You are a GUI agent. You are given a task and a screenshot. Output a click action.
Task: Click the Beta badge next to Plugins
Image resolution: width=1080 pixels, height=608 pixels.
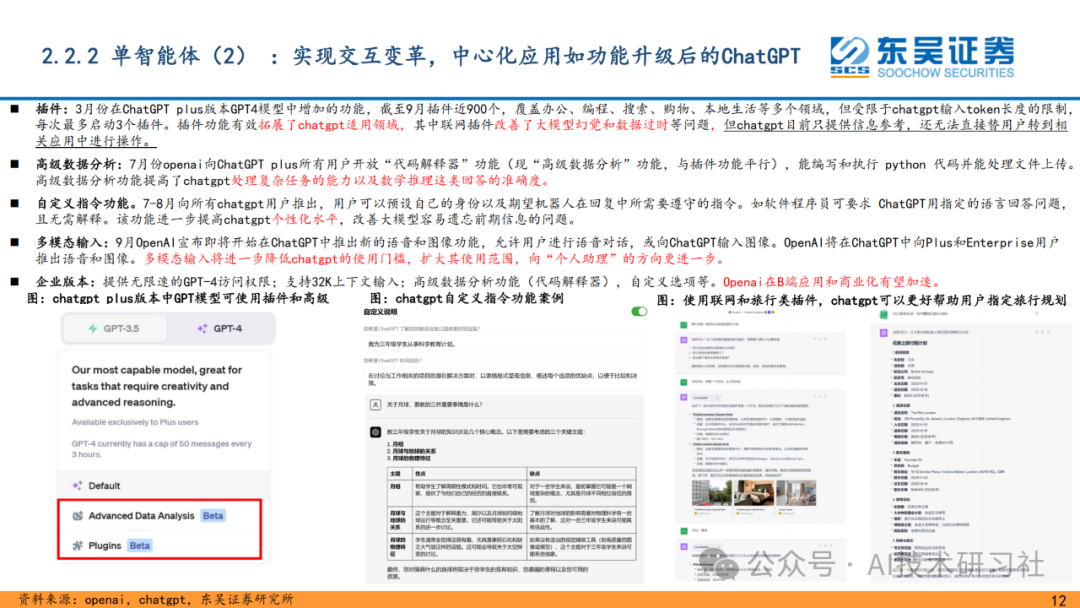140,544
